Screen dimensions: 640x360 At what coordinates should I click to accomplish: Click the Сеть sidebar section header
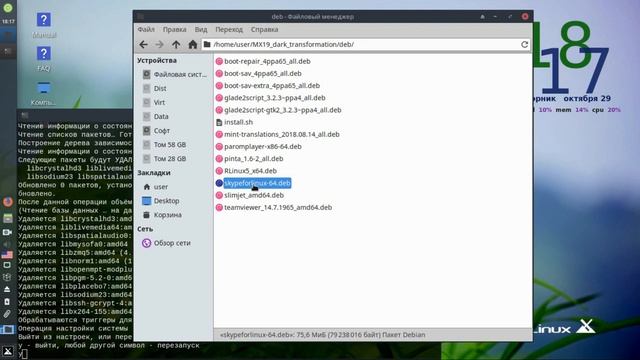coord(145,229)
